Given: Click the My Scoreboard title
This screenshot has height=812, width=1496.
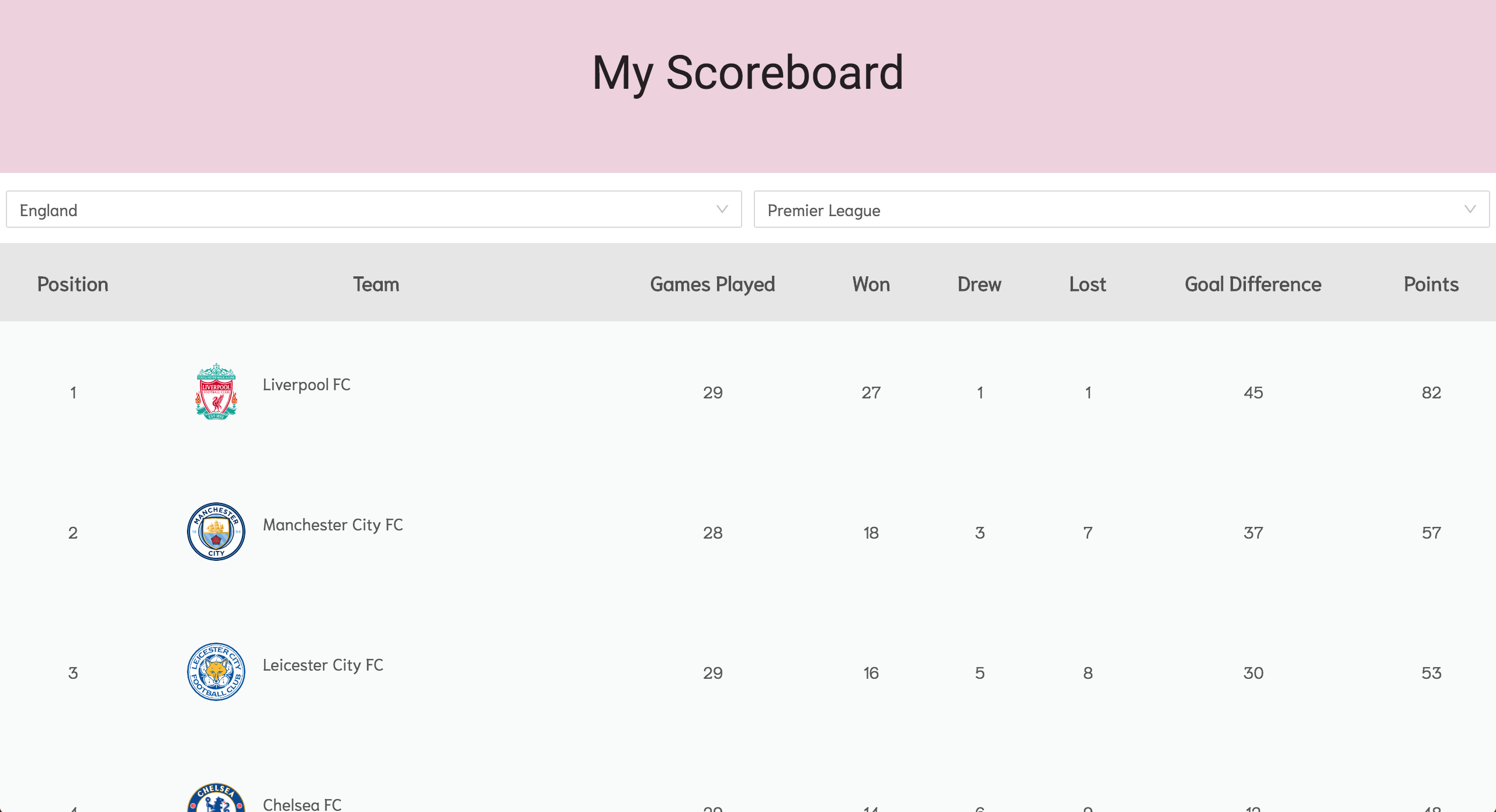Looking at the screenshot, I should pyautogui.click(x=748, y=73).
